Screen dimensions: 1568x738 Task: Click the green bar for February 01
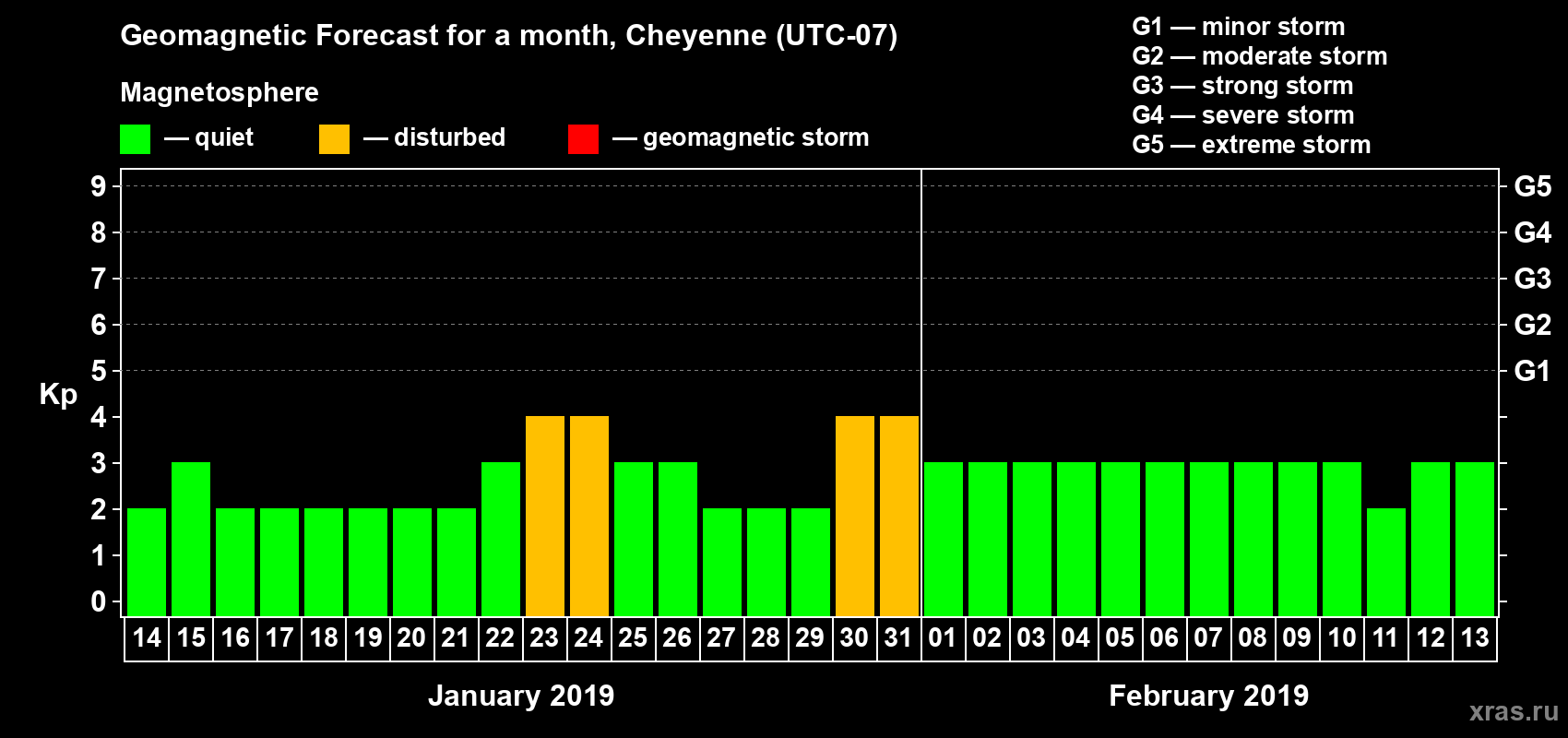point(944,539)
